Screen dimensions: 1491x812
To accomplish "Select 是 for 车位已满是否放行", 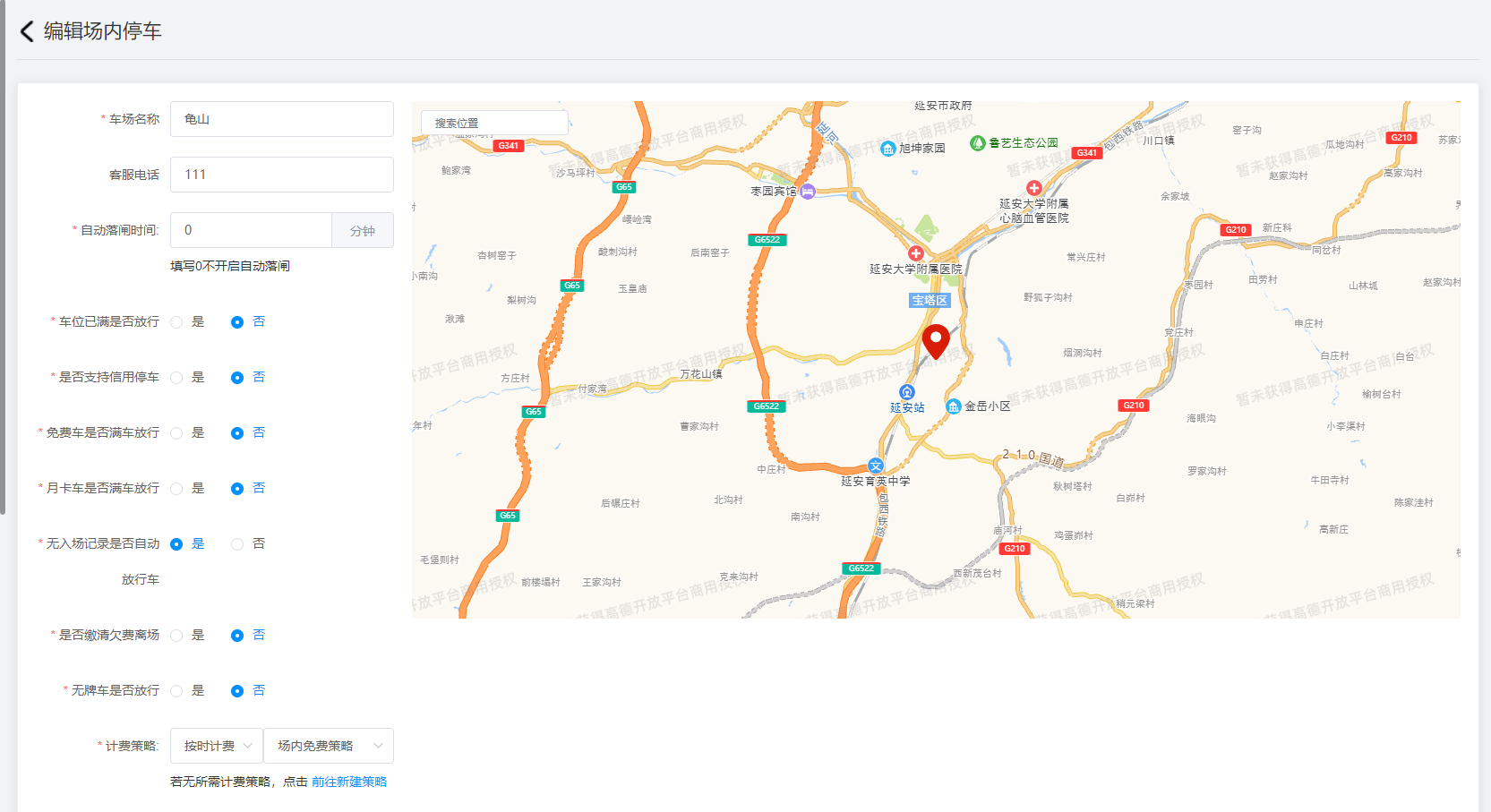I will (x=176, y=322).
